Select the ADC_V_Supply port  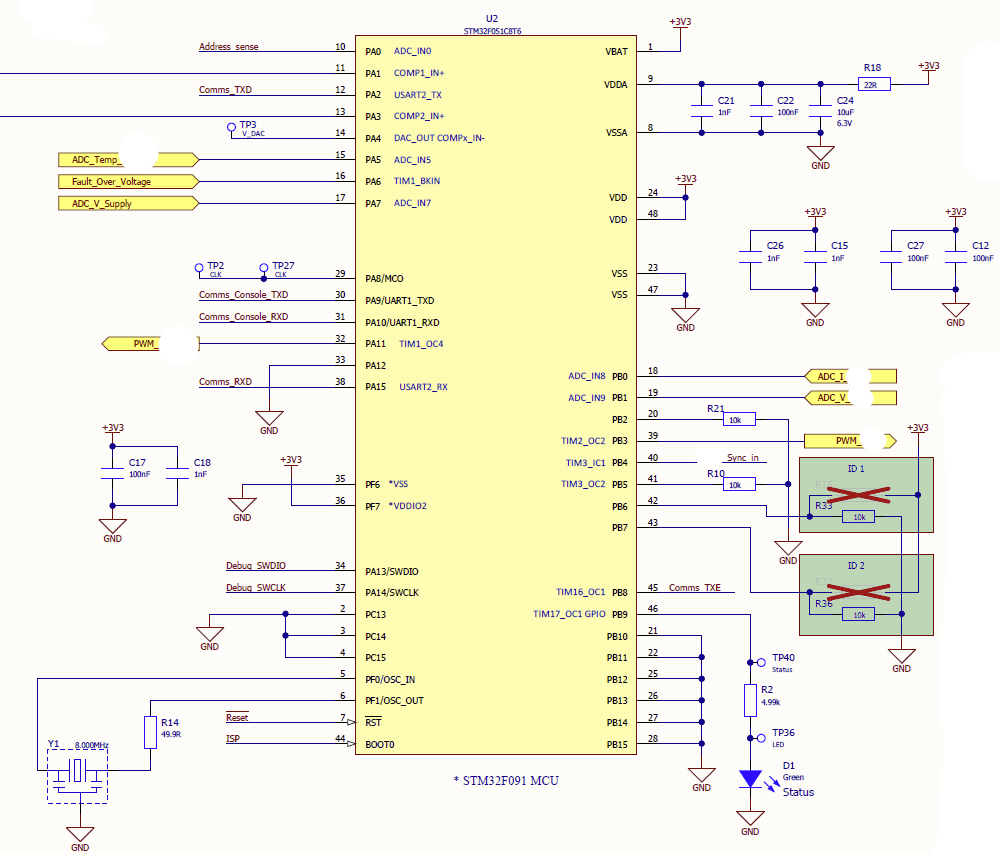click(129, 203)
